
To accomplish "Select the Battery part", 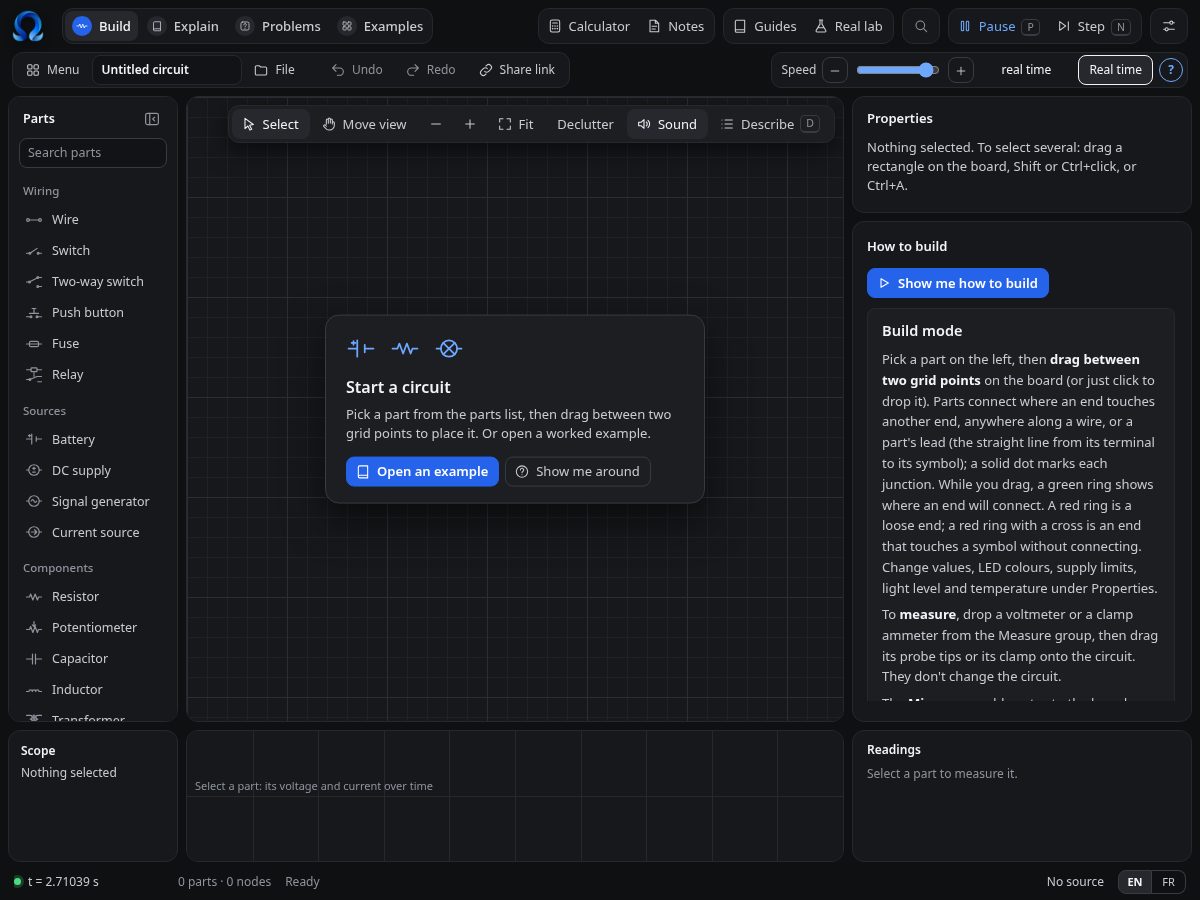I will pyautogui.click(x=93, y=439).
